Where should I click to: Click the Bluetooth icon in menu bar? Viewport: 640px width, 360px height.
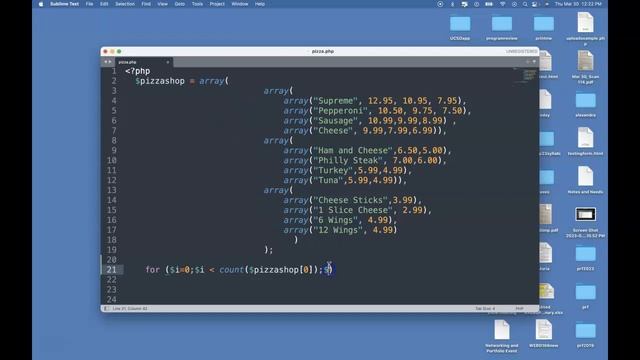(452, 4)
